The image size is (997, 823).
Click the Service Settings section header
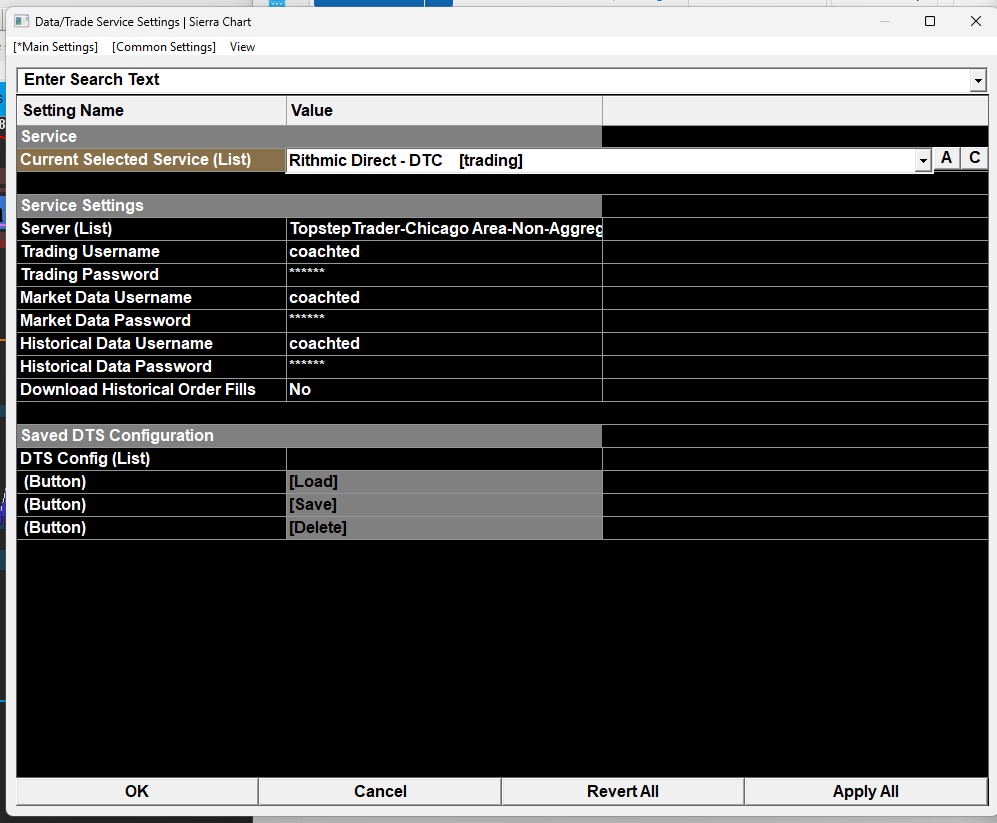[x=309, y=205]
